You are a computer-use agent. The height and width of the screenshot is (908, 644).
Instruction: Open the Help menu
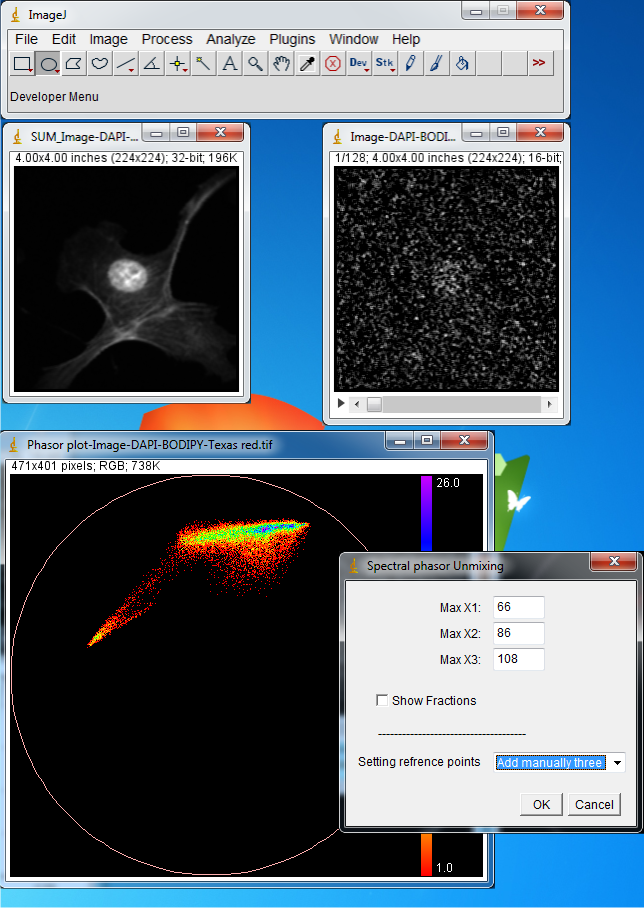(405, 39)
